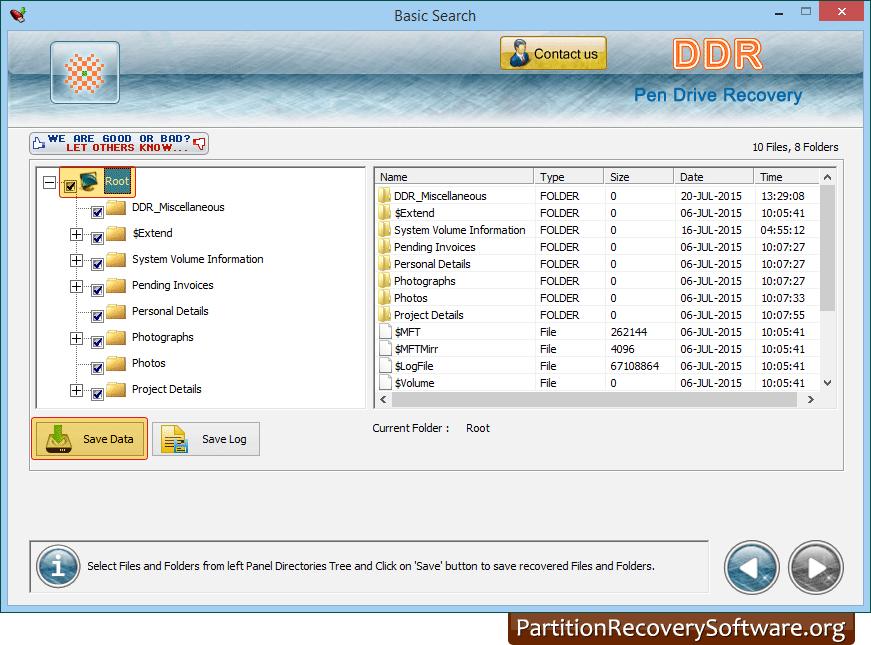
Task: Toggle the DDR_Miscellaneous checkbox
Action: (x=97, y=212)
